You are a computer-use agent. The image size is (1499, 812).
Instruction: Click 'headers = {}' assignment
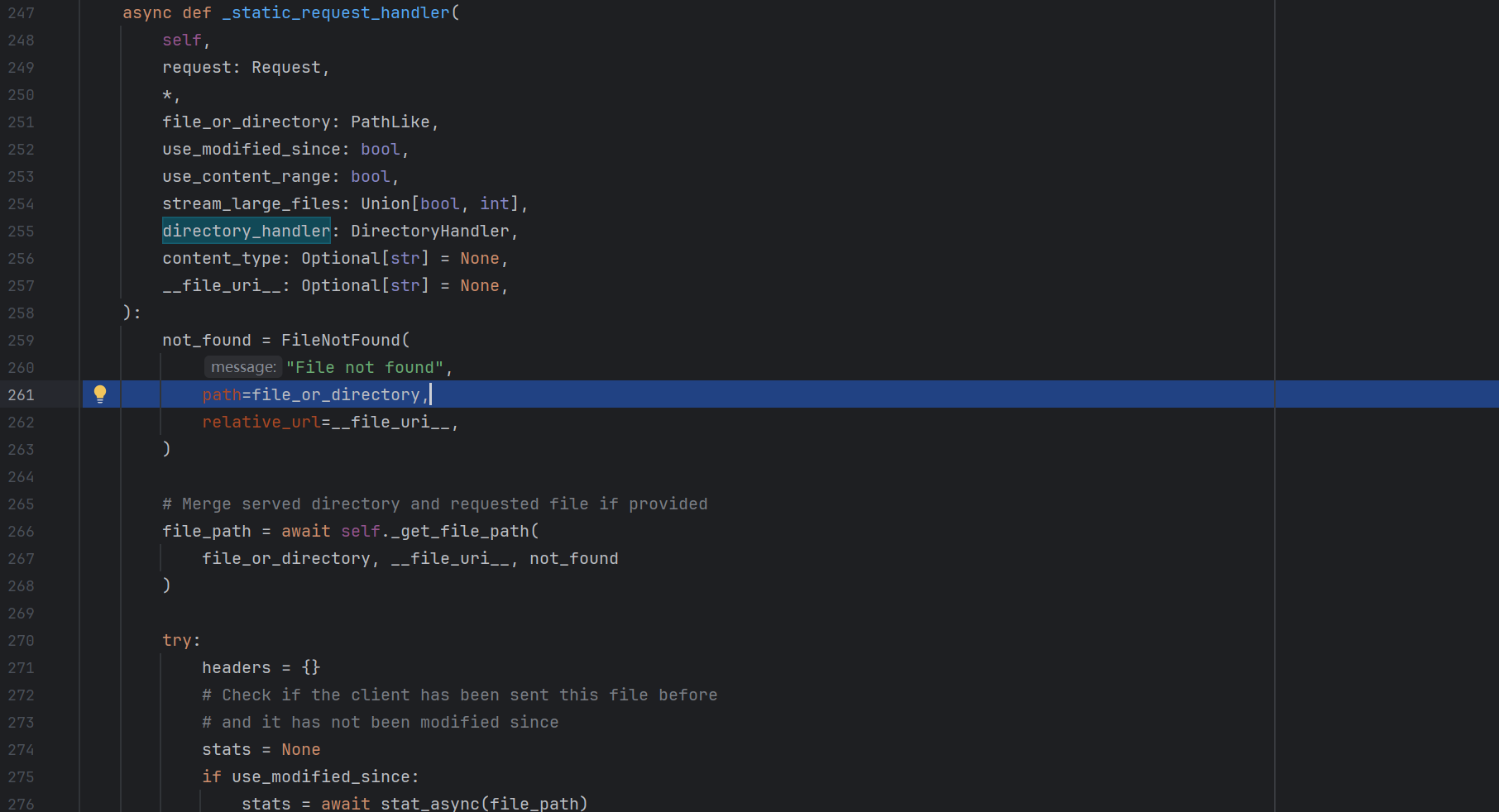pos(261,667)
